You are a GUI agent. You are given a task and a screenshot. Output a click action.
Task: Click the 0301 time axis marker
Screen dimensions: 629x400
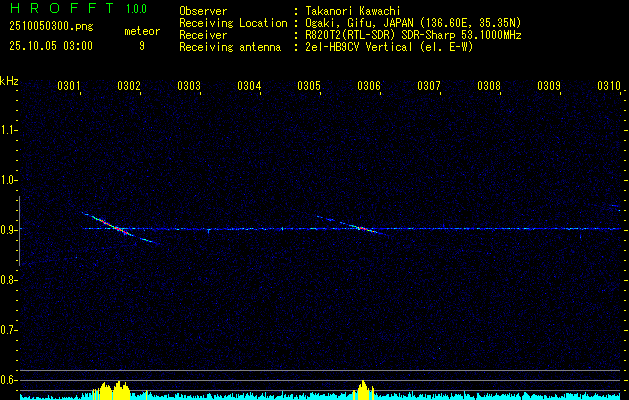[69, 85]
